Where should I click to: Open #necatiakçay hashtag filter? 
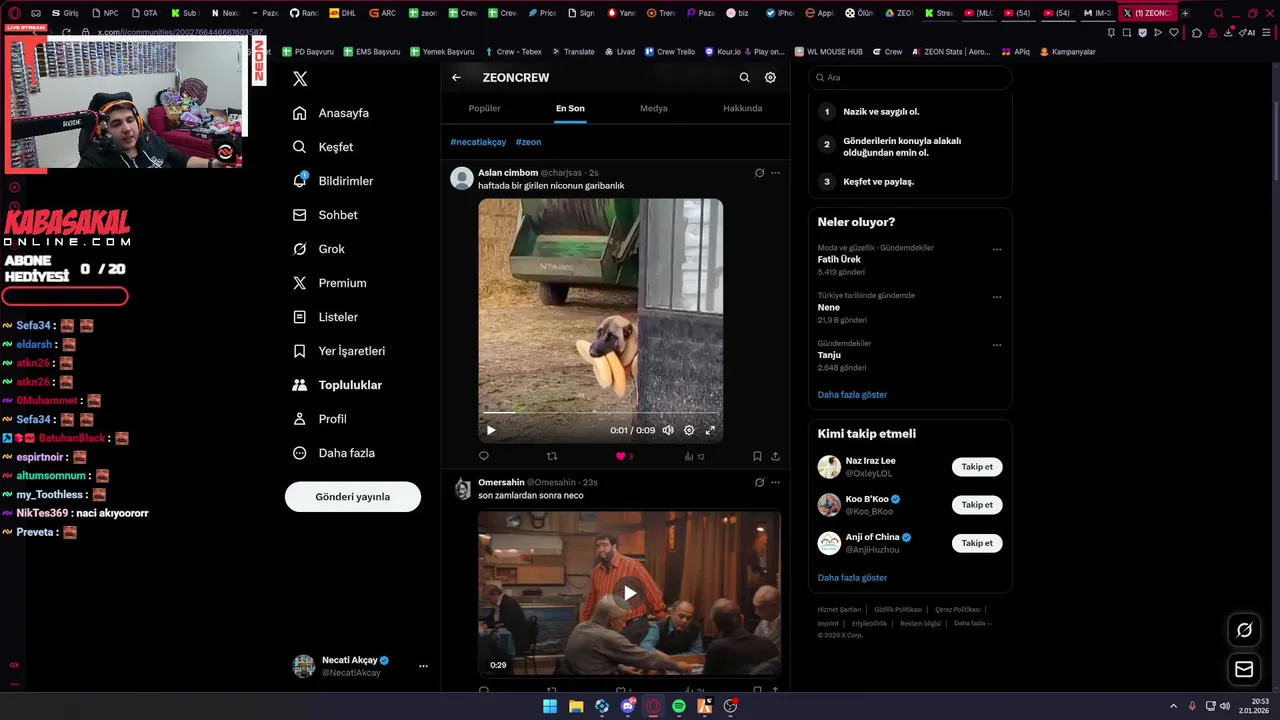pos(478,142)
